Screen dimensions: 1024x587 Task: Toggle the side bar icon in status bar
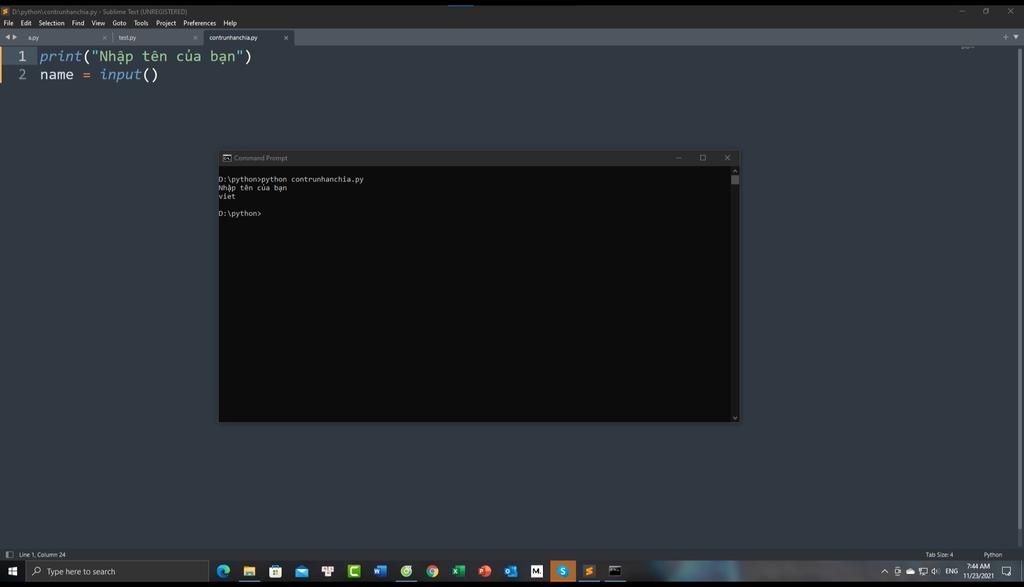9,554
